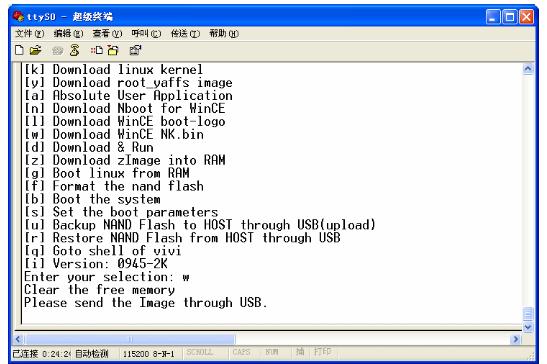Click the Open file toolbar icon
547x364 pixels.
click(35, 51)
